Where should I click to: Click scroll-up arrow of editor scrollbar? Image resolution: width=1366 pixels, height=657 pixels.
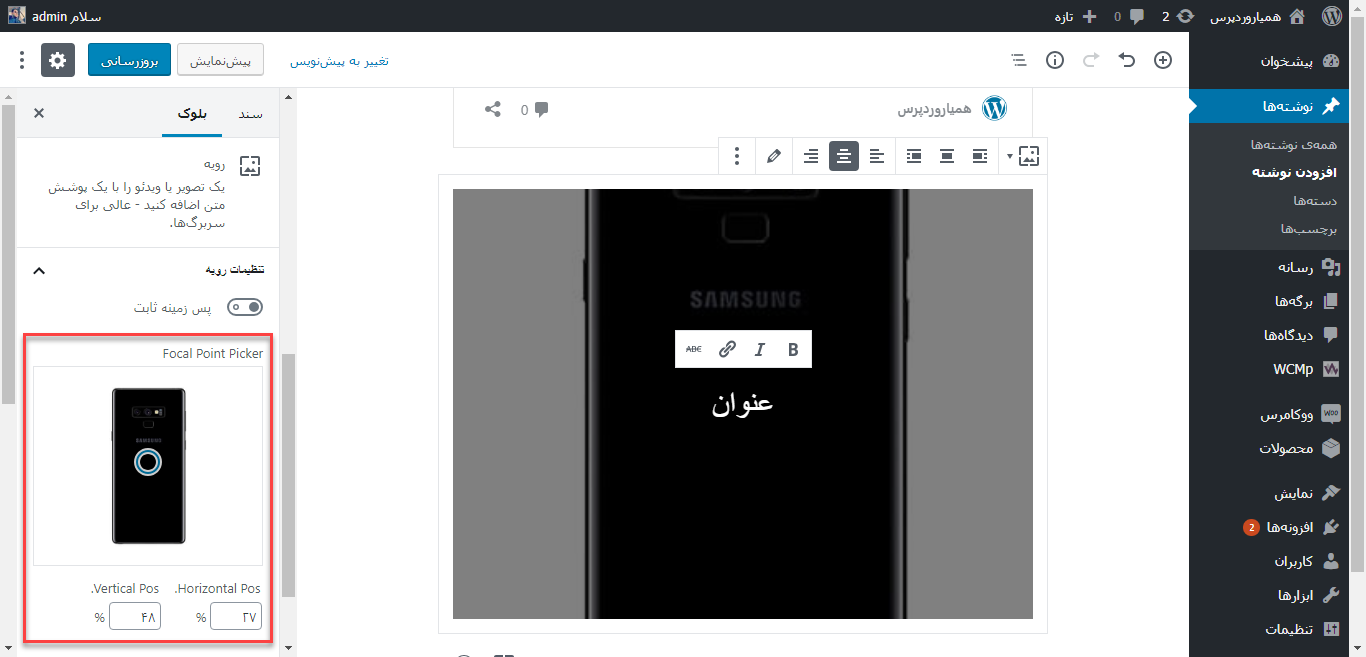289,98
